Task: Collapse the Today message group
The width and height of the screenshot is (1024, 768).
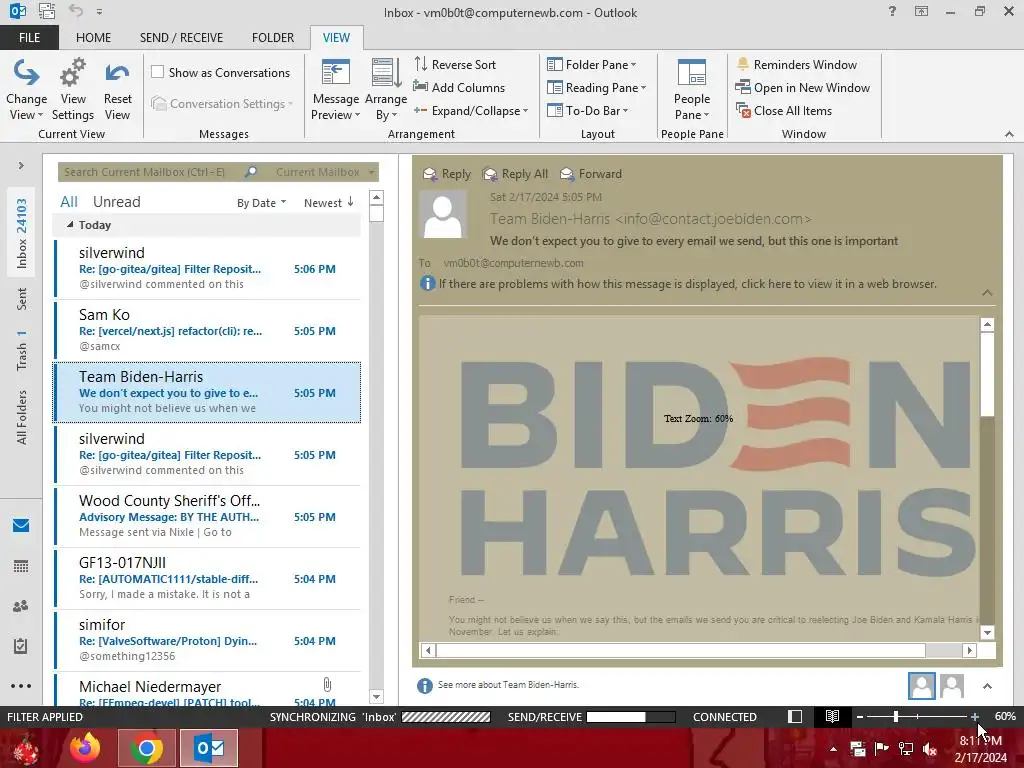Action: (x=70, y=225)
